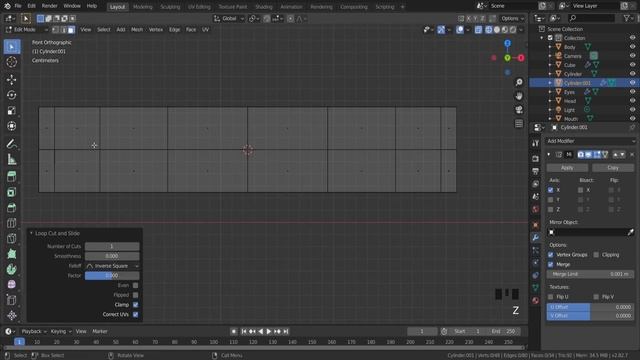
Task: Select the Bevel tool
Action: 12,208
